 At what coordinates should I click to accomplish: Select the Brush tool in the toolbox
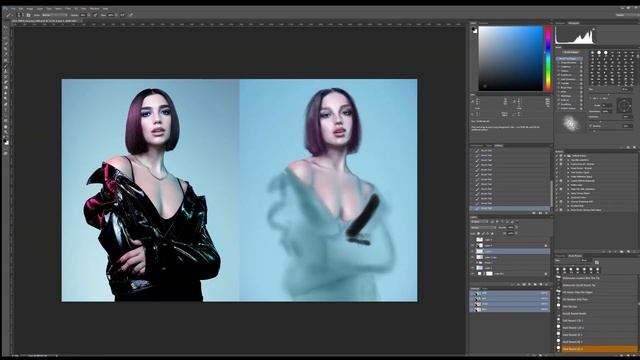tap(6, 66)
